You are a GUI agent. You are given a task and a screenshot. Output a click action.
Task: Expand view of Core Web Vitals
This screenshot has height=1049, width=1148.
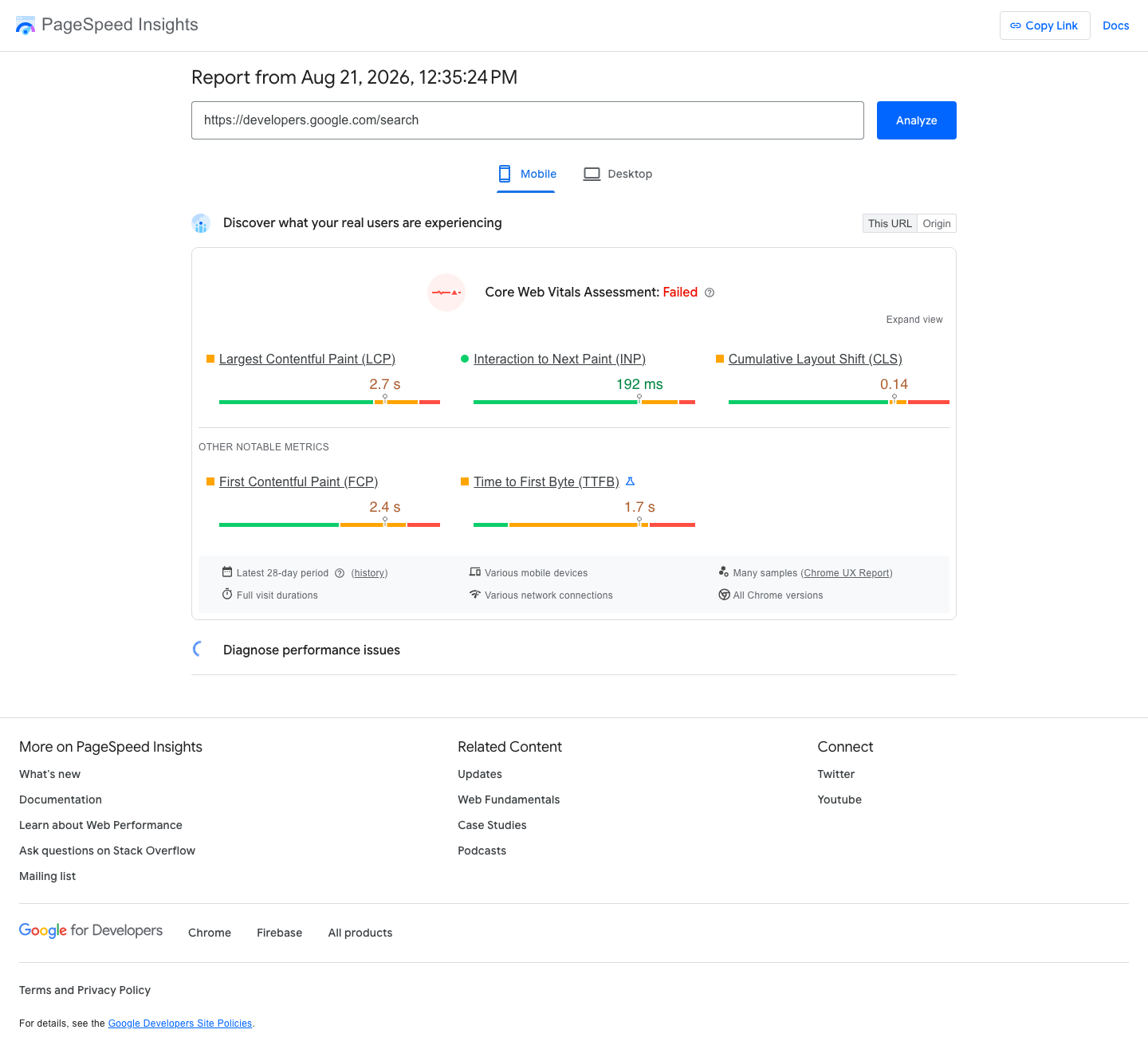point(914,320)
